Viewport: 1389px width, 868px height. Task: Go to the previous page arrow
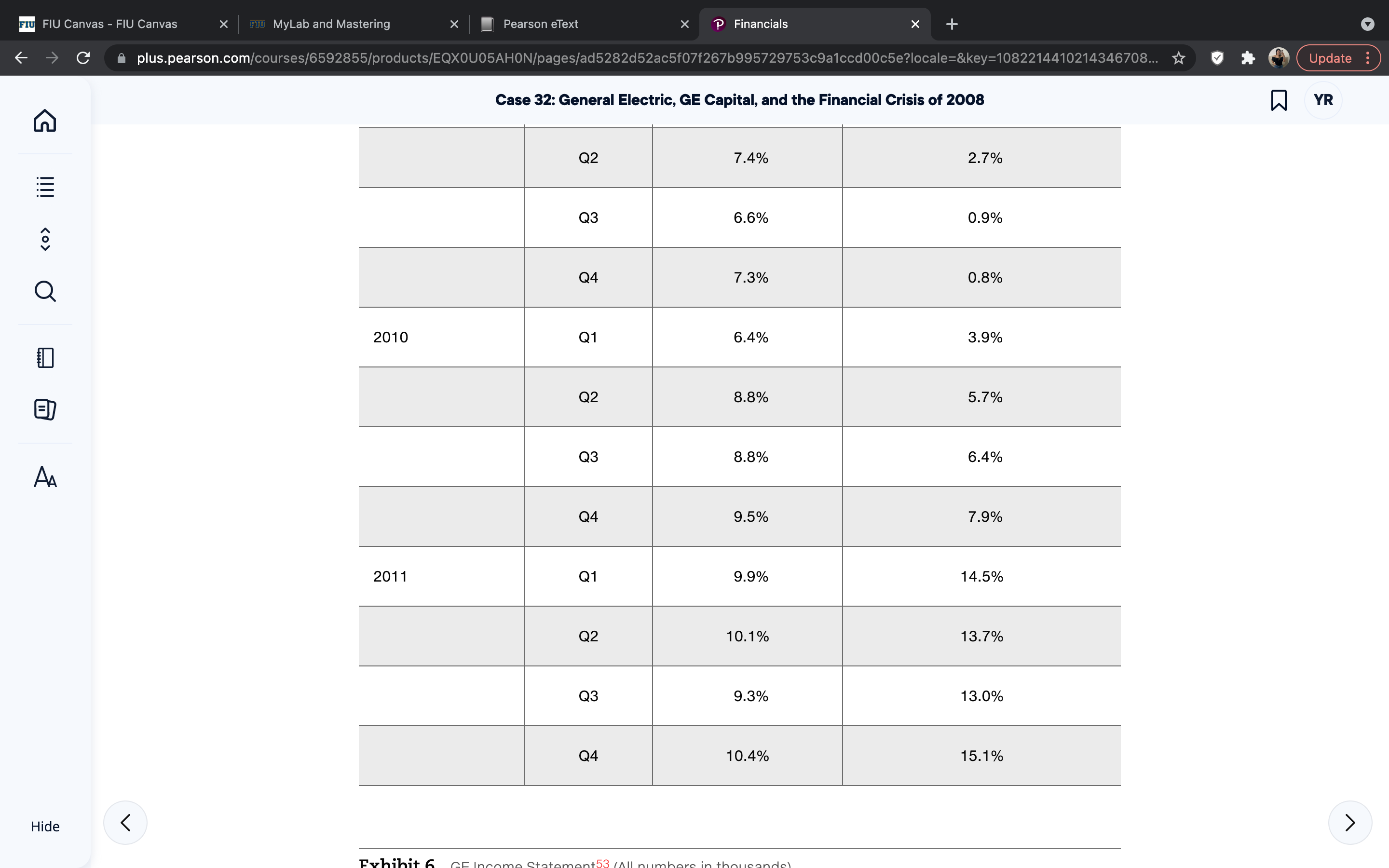click(x=125, y=822)
